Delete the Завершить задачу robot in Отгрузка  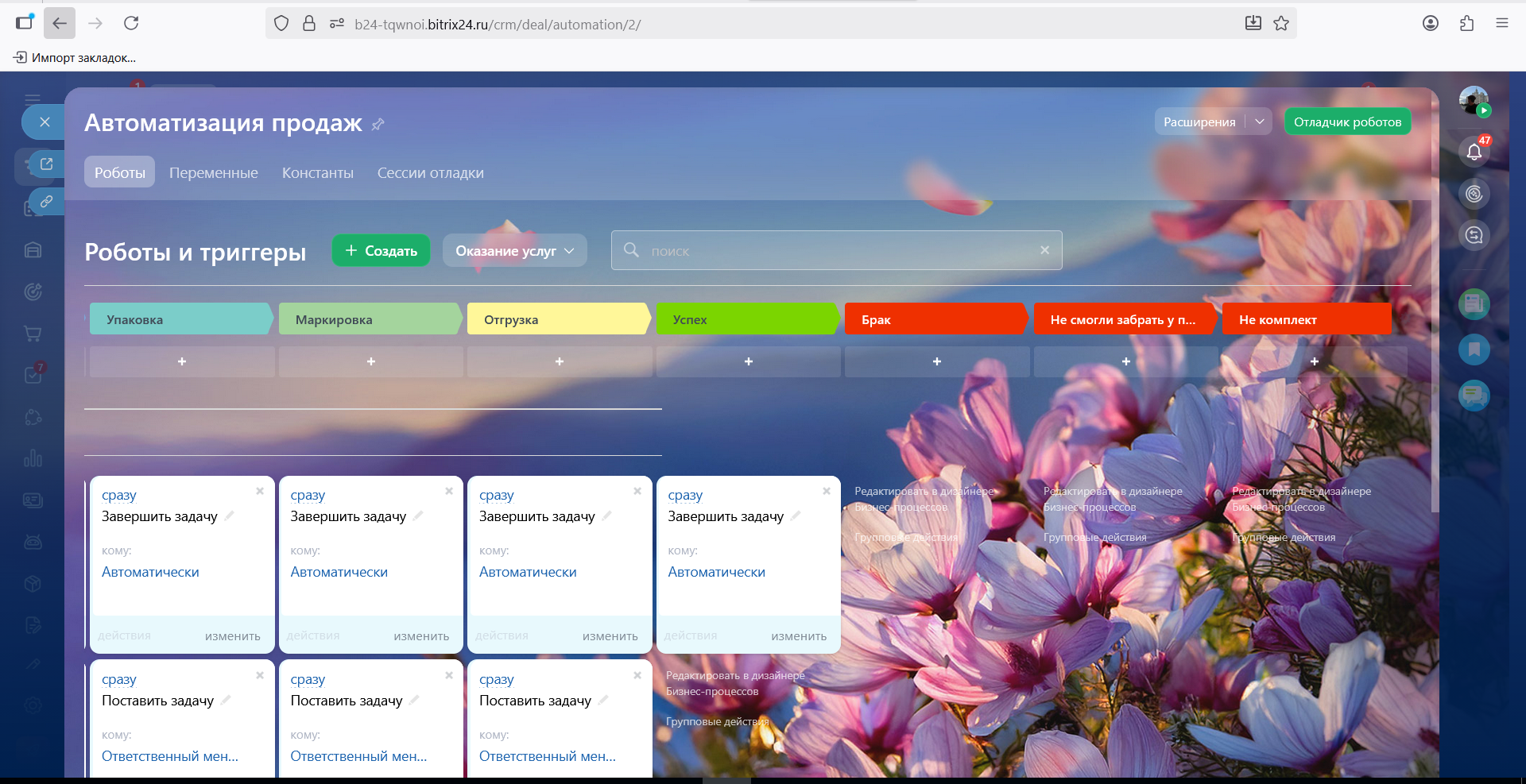[637, 491]
